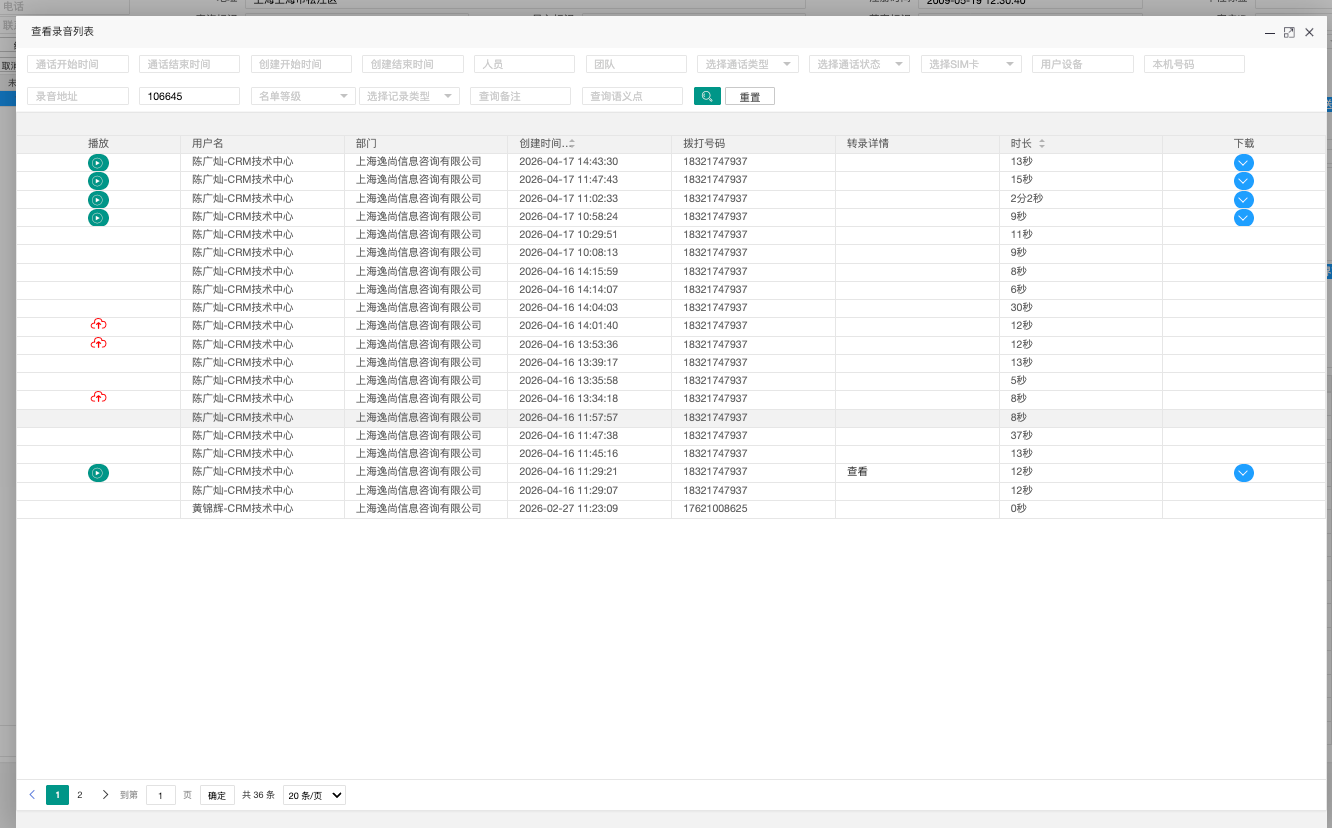Play the 11:02:33 recording
This screenshot has width=1332, height=828.
pos(98,199)
